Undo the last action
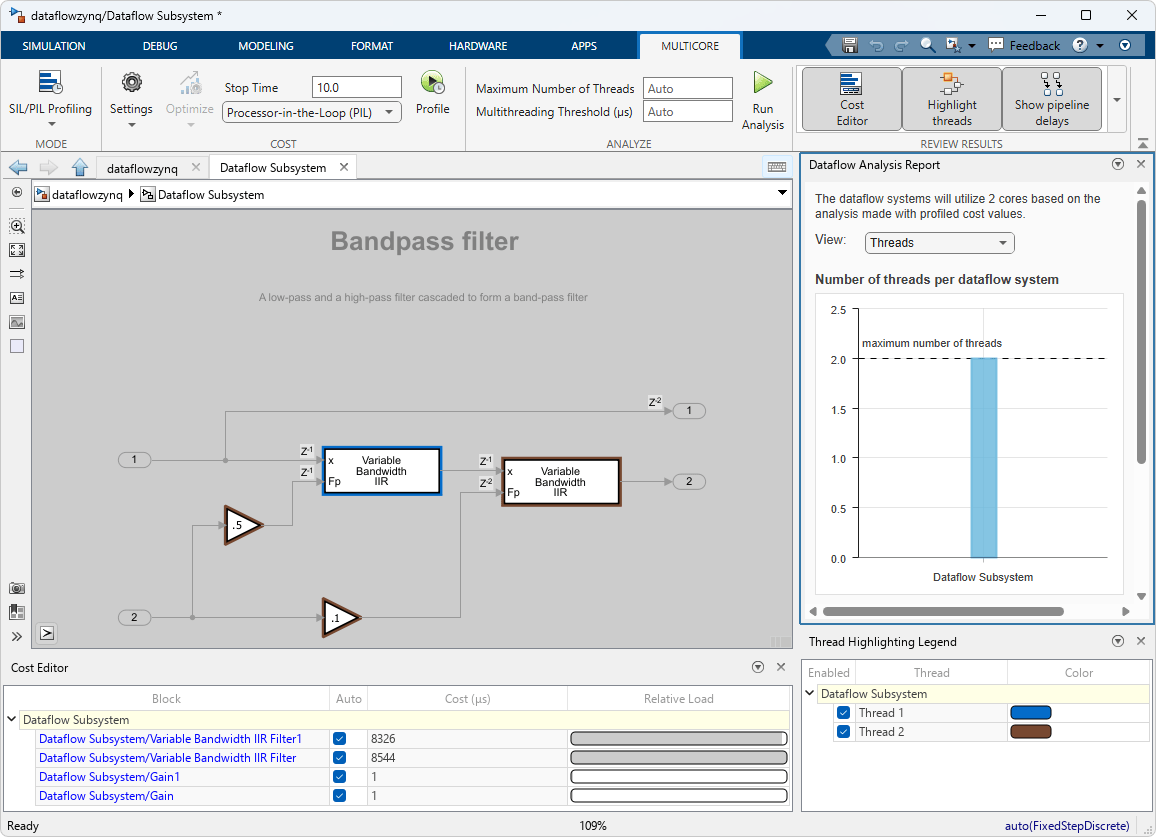The image size is (1157, 837). [x=876, y=46]
